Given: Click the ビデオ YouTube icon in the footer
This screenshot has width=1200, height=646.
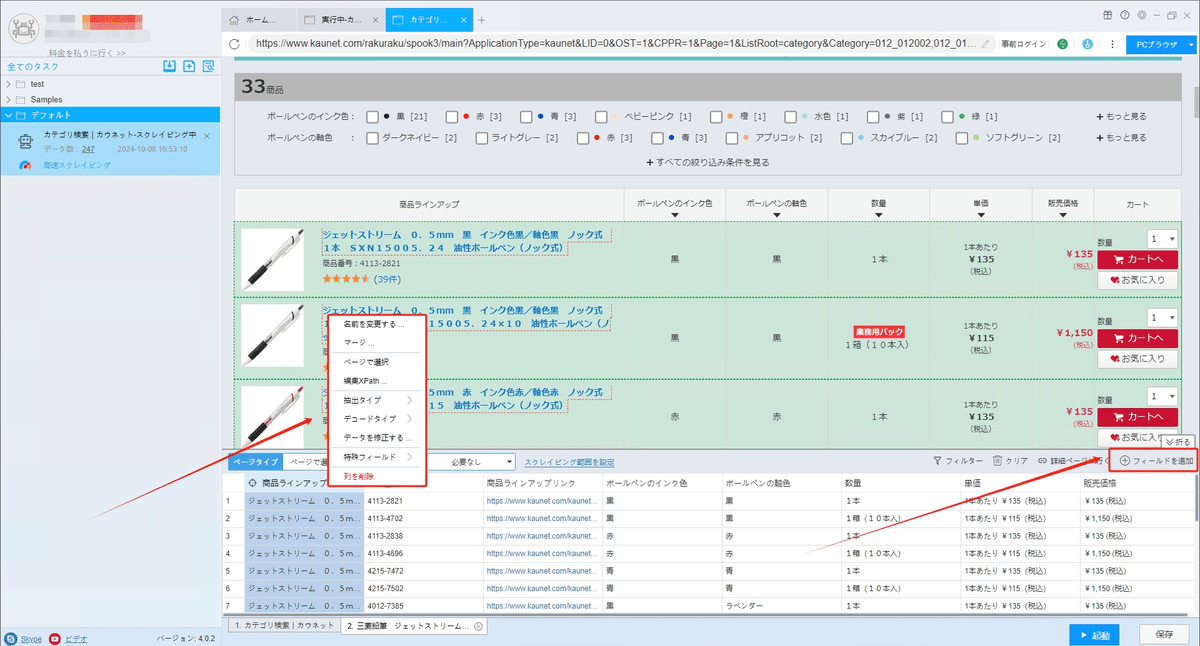Looking at the screenshot, I should tap(55, 638).
